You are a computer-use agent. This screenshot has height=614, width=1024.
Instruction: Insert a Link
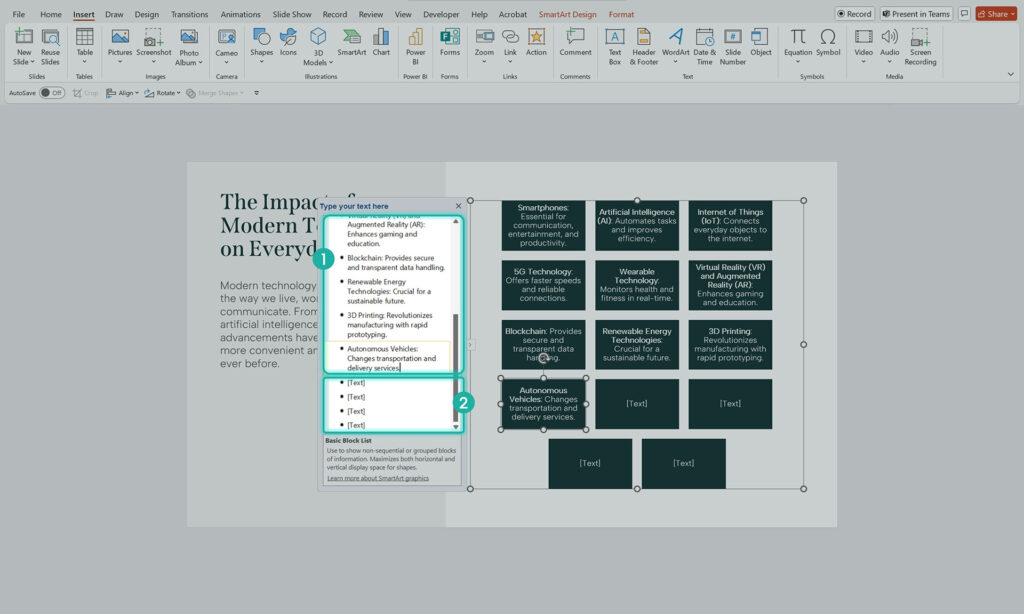point(510,46)
